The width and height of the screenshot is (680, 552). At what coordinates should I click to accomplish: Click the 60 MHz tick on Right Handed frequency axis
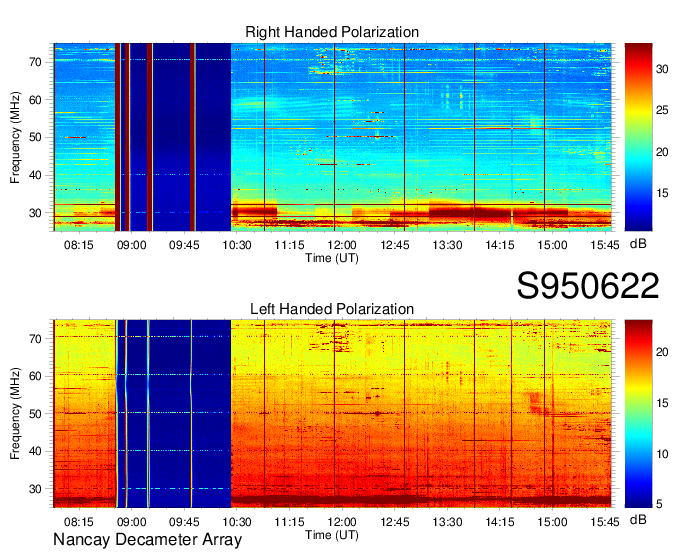pyautogui.click(x=36, y=100)
